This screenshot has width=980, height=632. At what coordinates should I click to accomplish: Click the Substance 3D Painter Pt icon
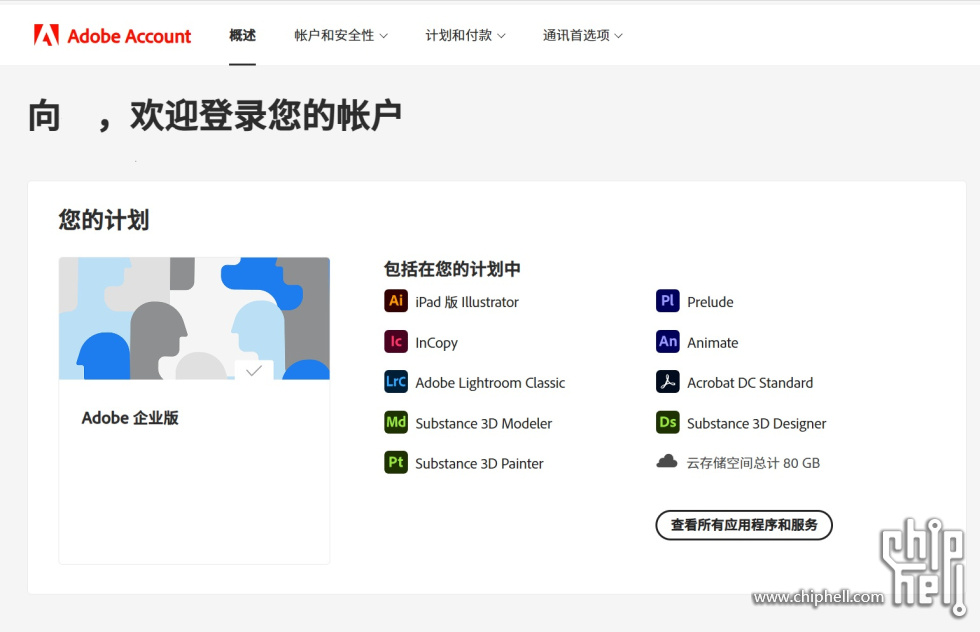[x=396, y=462]
